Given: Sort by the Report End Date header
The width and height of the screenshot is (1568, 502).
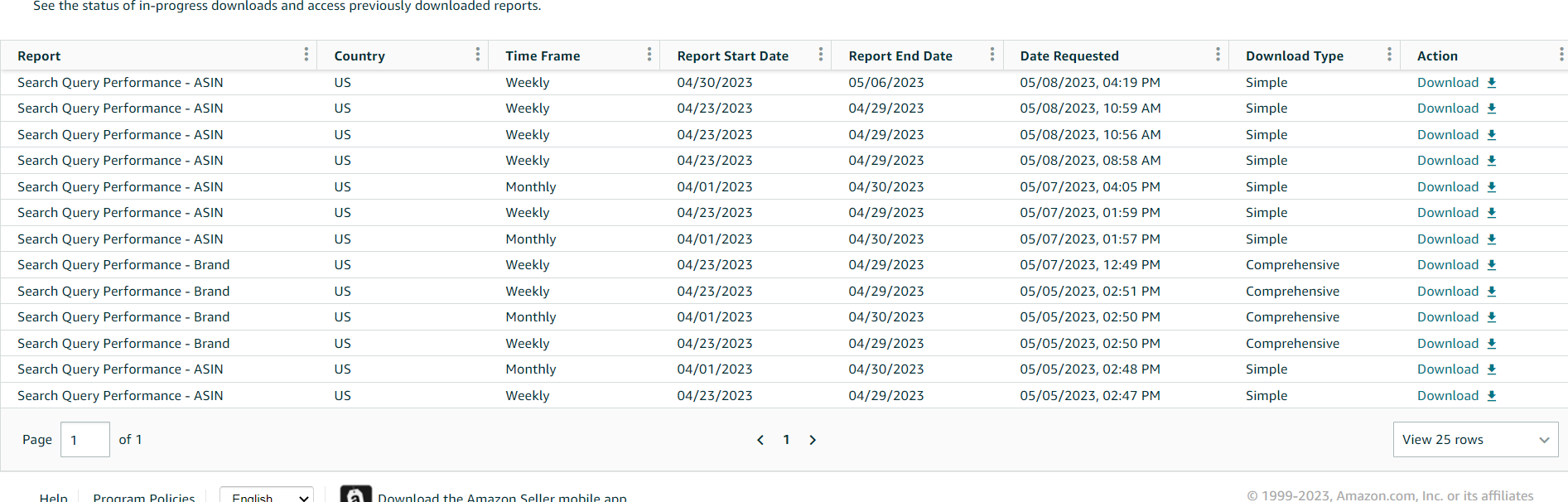Looking at the screenshot, I should click(900, 56).
